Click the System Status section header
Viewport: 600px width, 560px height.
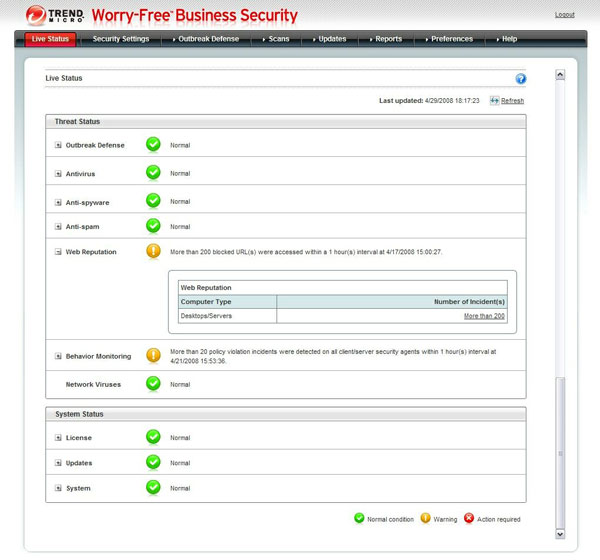(286, 414)
